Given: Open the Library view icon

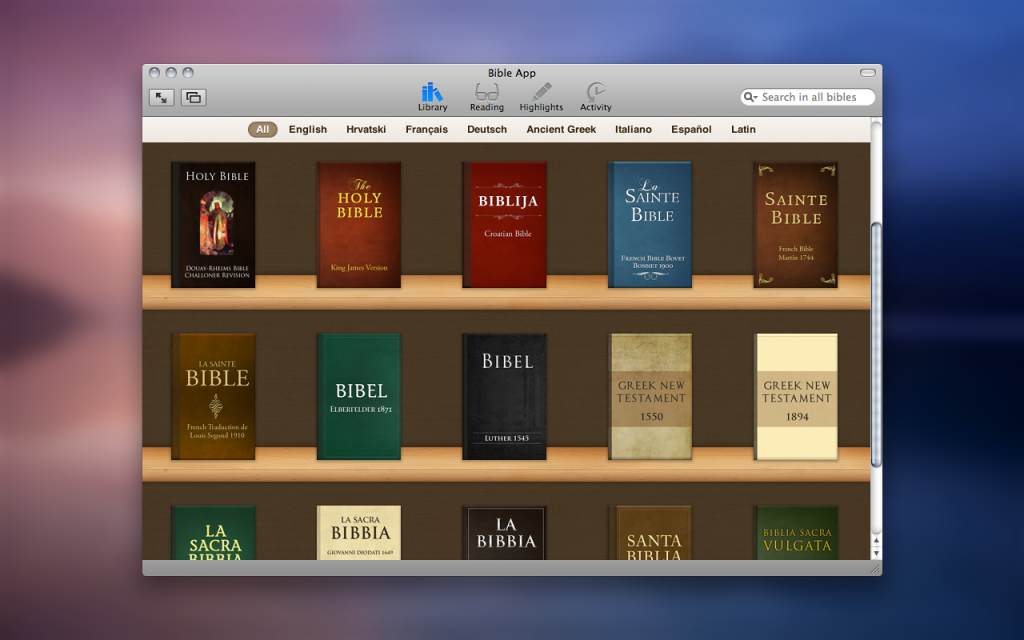Looking at the screenshot, I should pyautogui.click(x=432, y=97).
